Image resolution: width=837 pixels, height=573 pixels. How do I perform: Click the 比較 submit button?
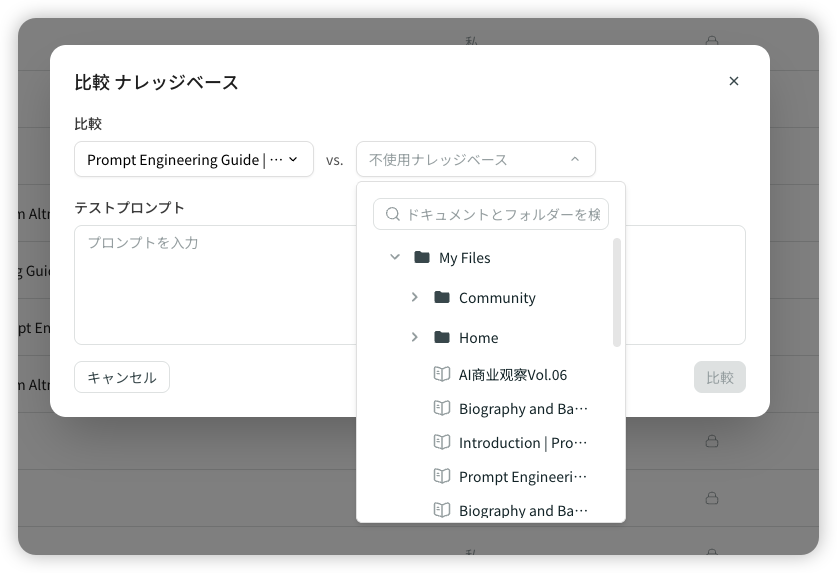pyautogui.click(x=719, y=377)
